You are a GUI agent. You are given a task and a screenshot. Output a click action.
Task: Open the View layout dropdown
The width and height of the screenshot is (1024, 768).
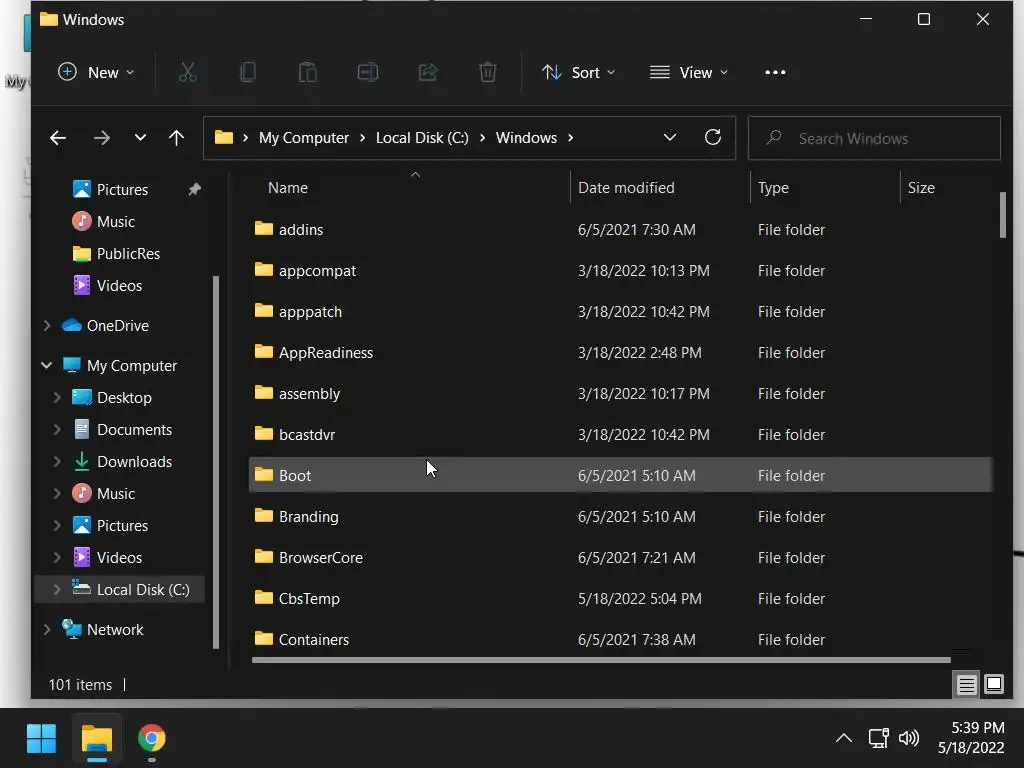[688, 72]
